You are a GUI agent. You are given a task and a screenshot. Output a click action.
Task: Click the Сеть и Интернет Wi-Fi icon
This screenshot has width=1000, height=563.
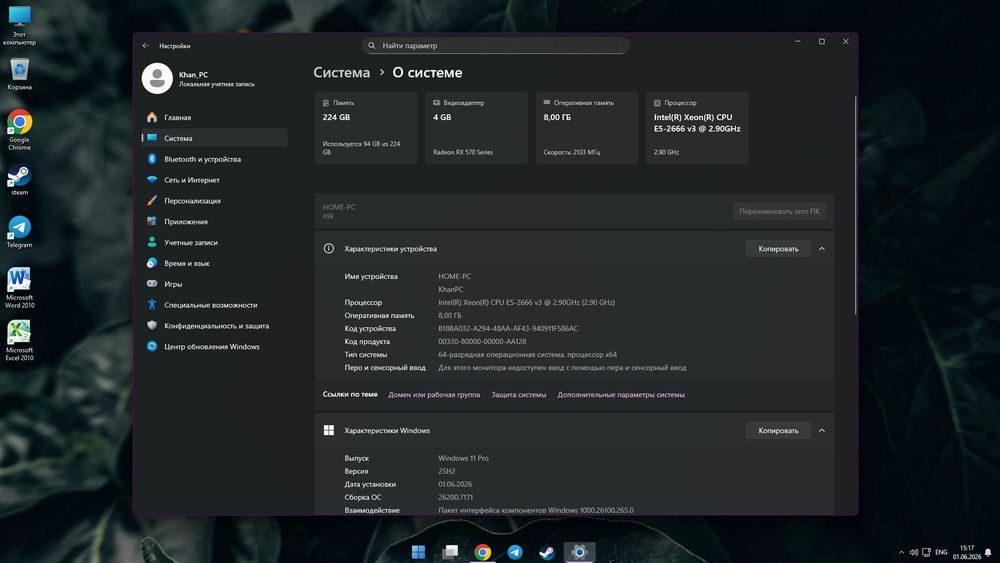coord(152,180)
